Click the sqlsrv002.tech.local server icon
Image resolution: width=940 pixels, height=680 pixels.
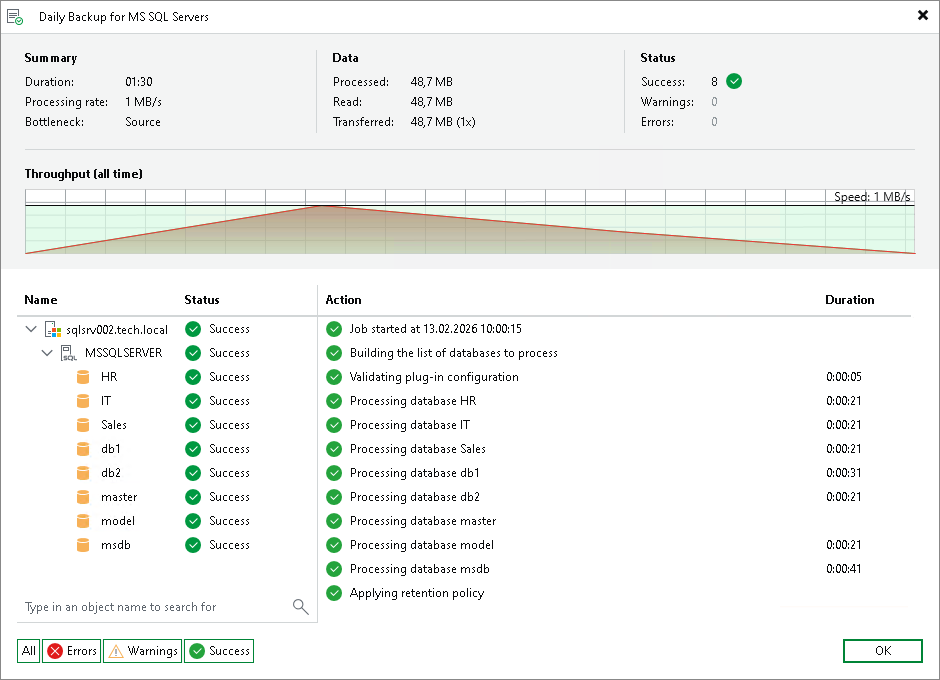53,329
